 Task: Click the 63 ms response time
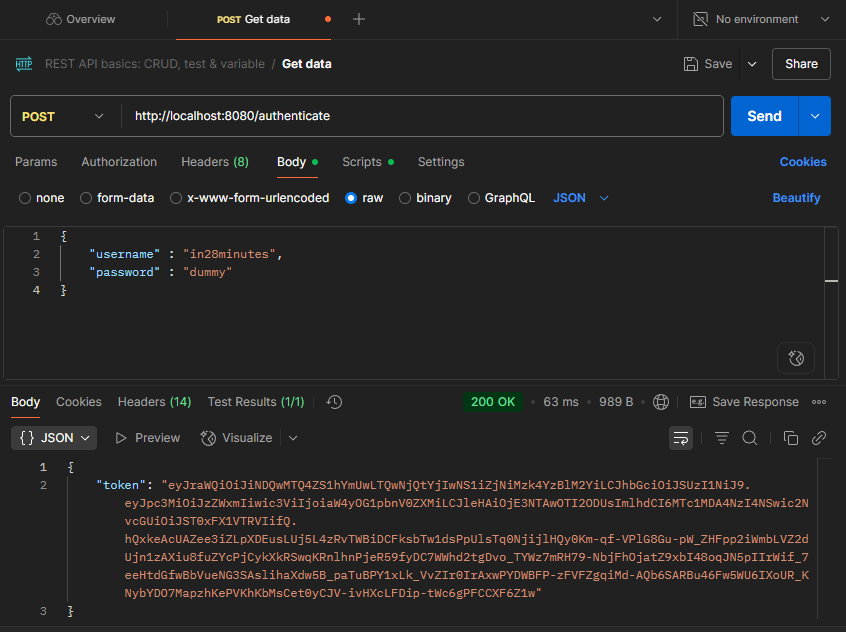point(561,402)
